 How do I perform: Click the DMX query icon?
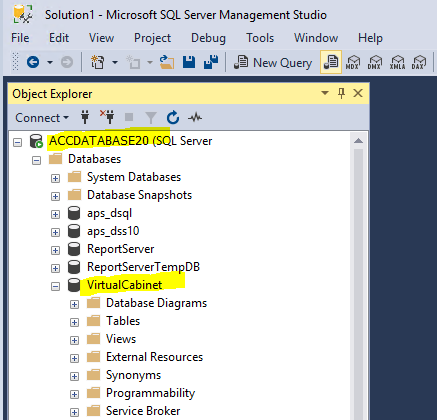coord(375,62)
